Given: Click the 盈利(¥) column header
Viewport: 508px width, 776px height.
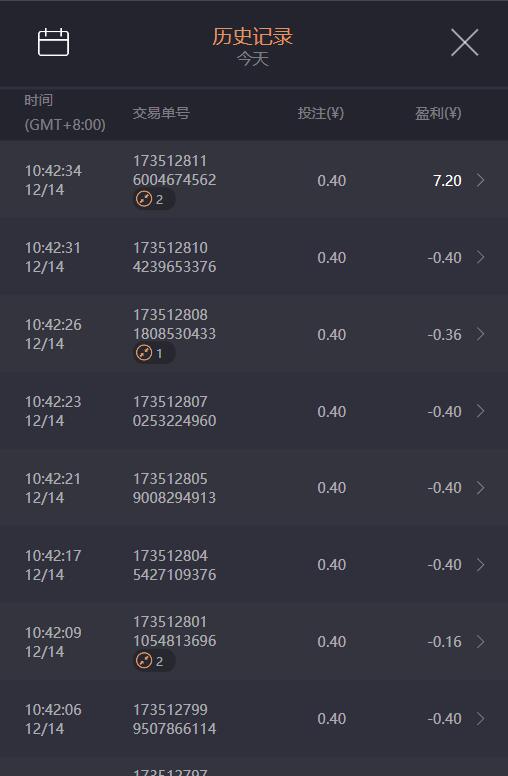Looking at the screenshot, I should point(438,113).
